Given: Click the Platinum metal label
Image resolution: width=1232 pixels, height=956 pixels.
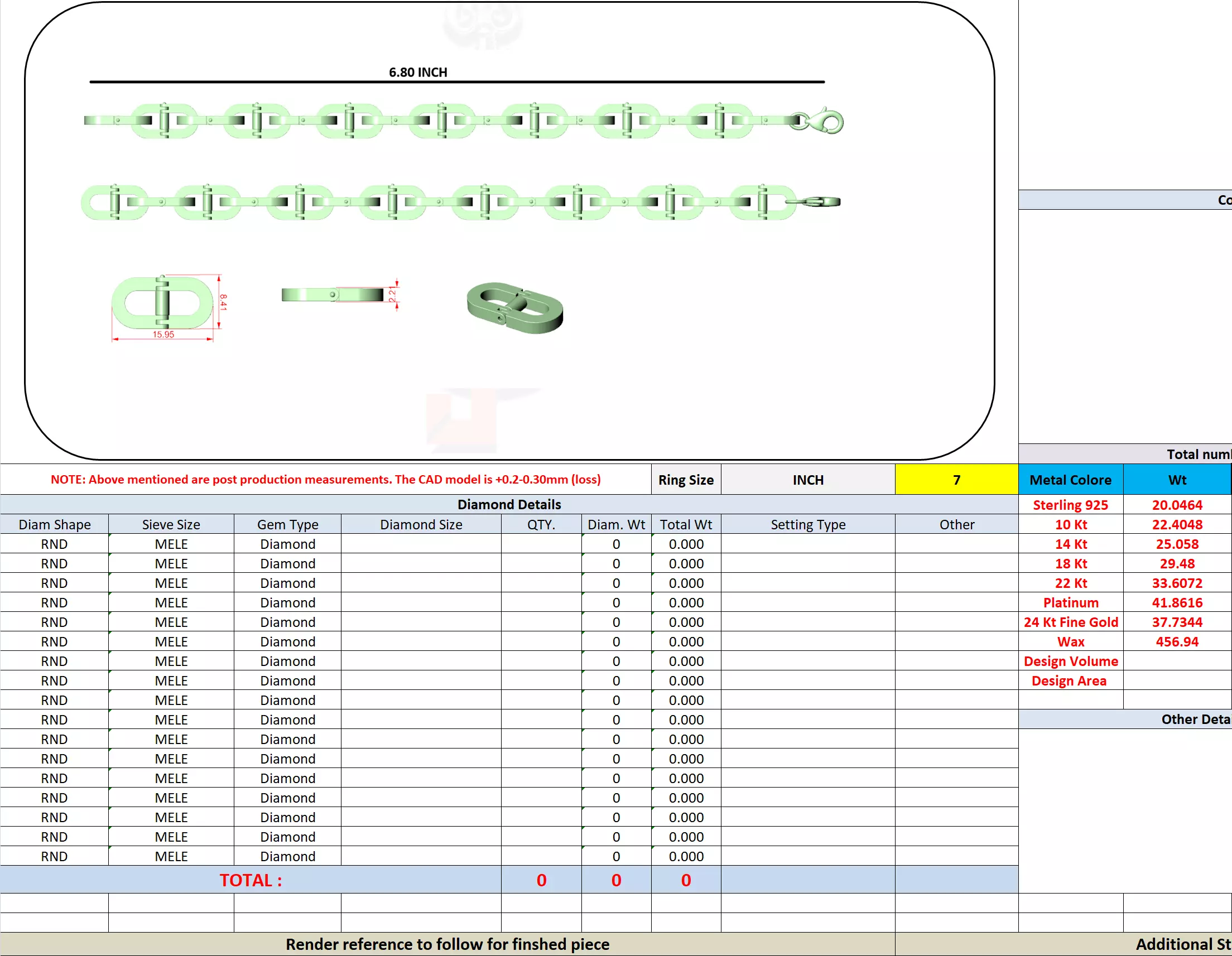Looking at the screenshot, I should click(1070, 602).
